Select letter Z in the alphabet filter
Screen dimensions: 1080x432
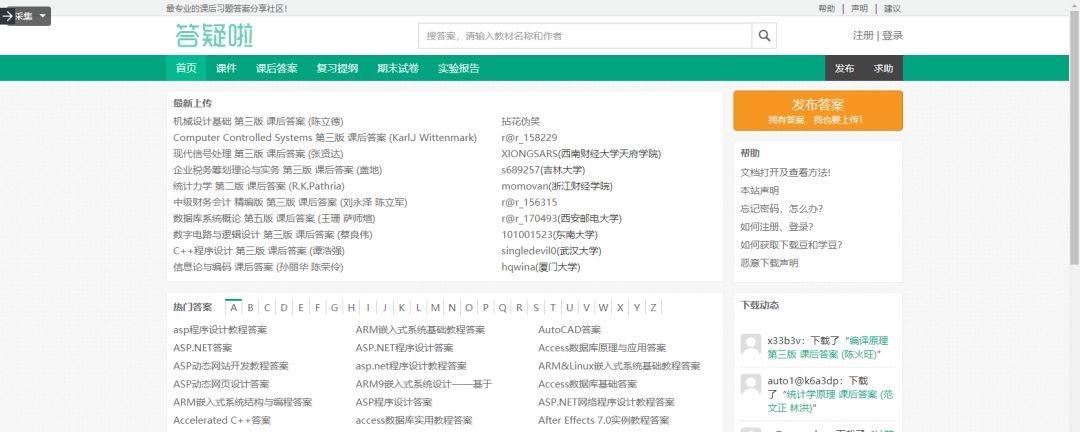coord(653,307)
